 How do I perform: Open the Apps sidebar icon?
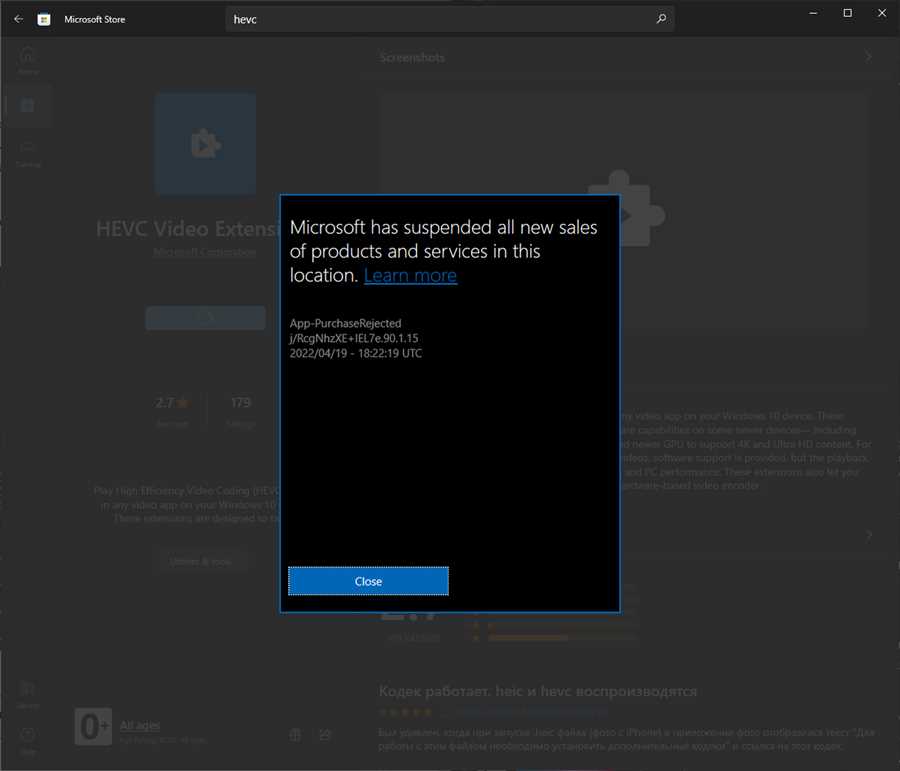[28, 106]
